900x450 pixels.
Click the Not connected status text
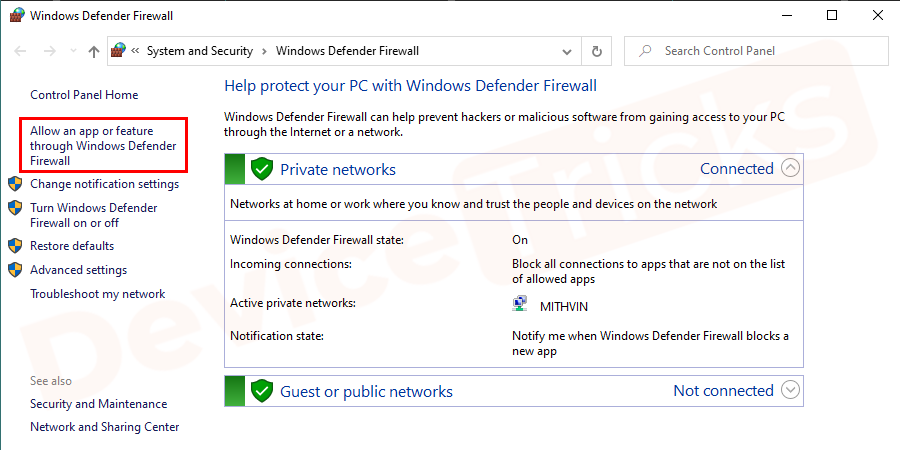tap(724, 391)
